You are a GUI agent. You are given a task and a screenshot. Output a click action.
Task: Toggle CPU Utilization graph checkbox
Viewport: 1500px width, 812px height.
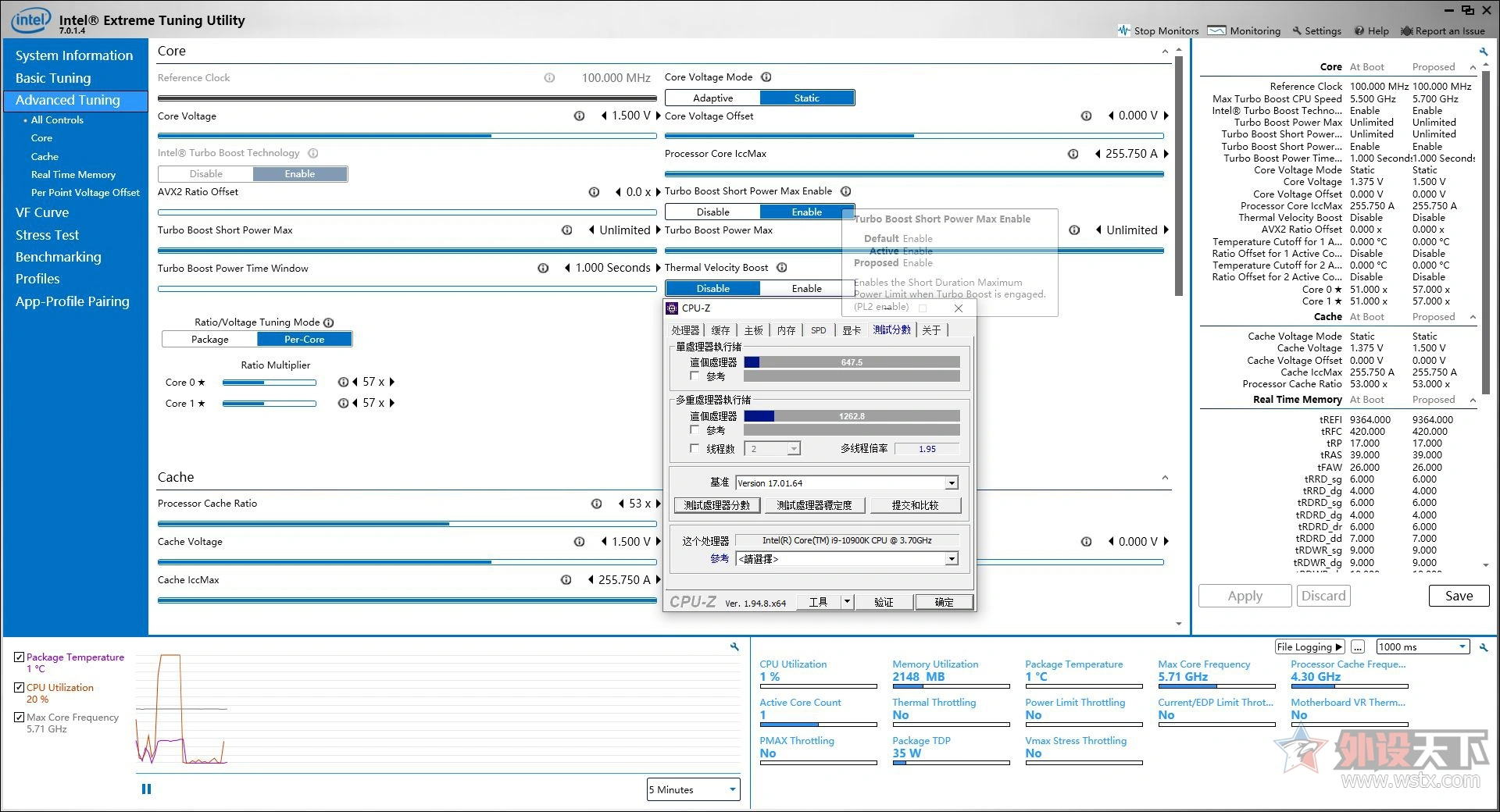(19, 688)
